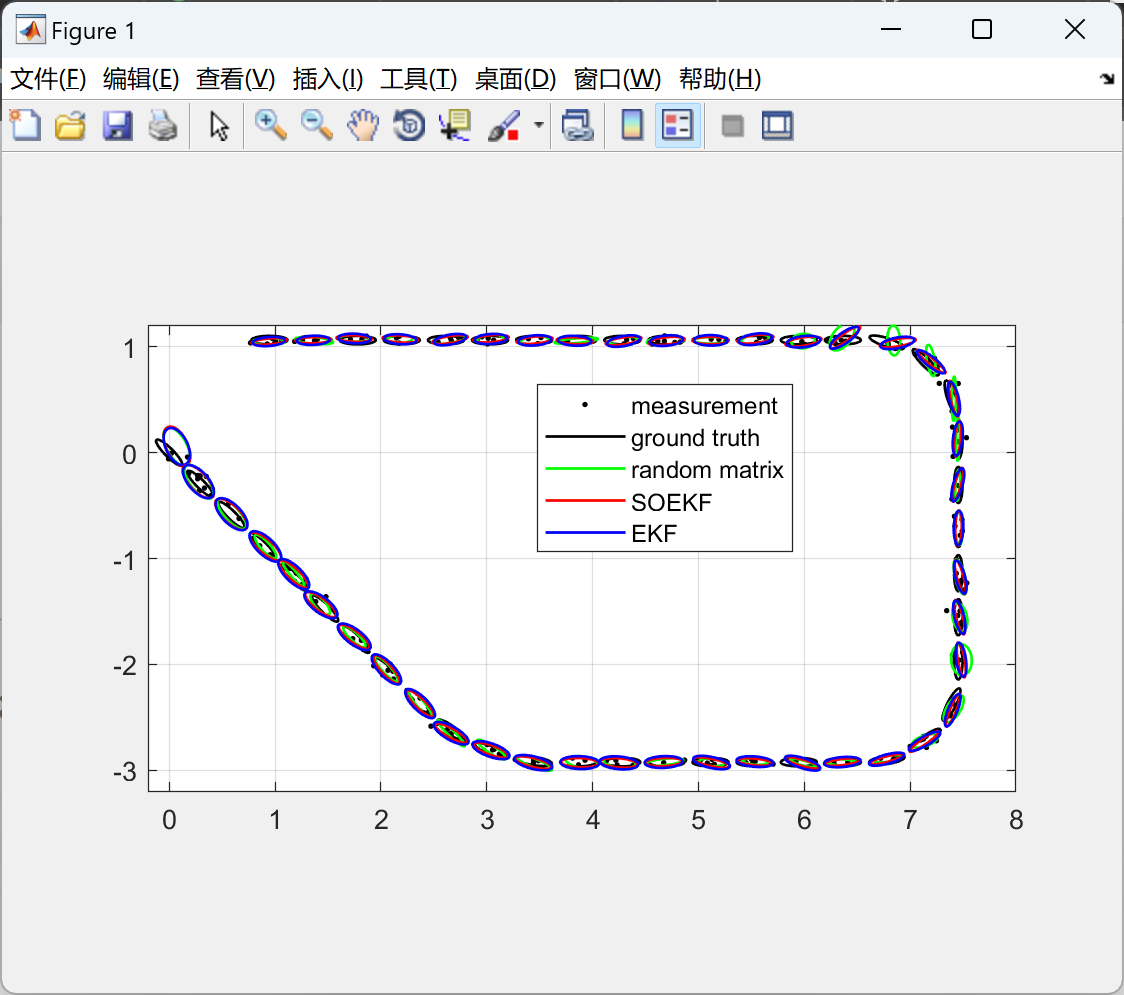Open the 插入(I) menu

point(327,79)
